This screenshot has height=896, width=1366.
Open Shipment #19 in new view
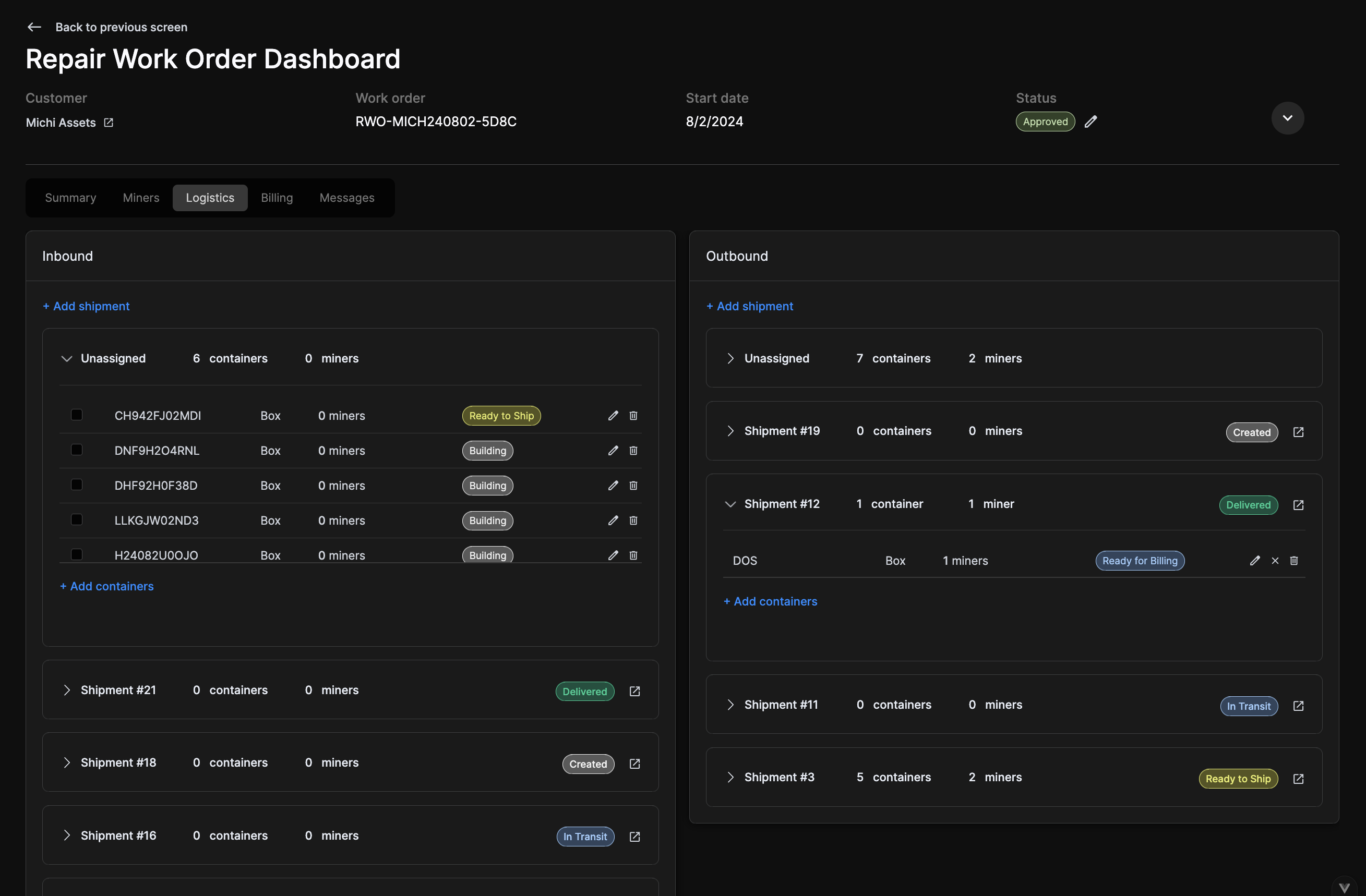pos(1298,432)
